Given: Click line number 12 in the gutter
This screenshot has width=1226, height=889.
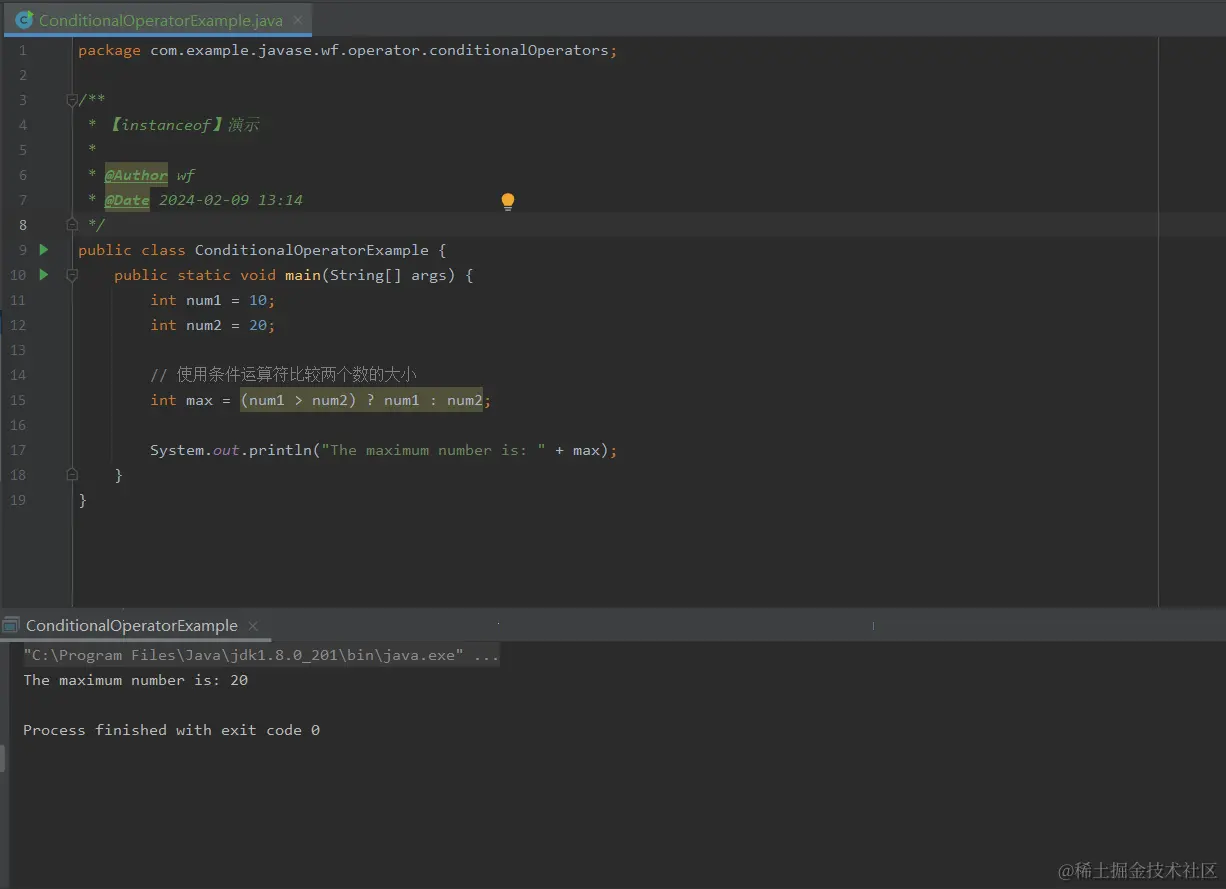Looking at the screenshot, I should [x=17, y=325].
